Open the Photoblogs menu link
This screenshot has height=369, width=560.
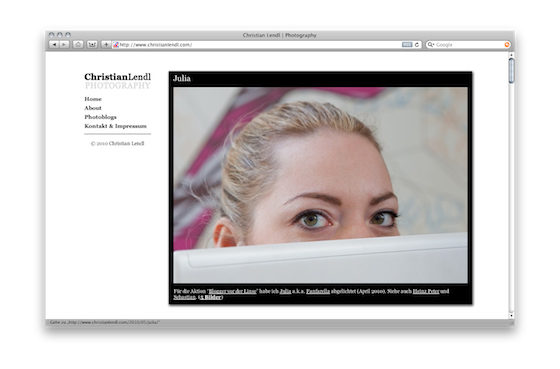coord(100,117)
